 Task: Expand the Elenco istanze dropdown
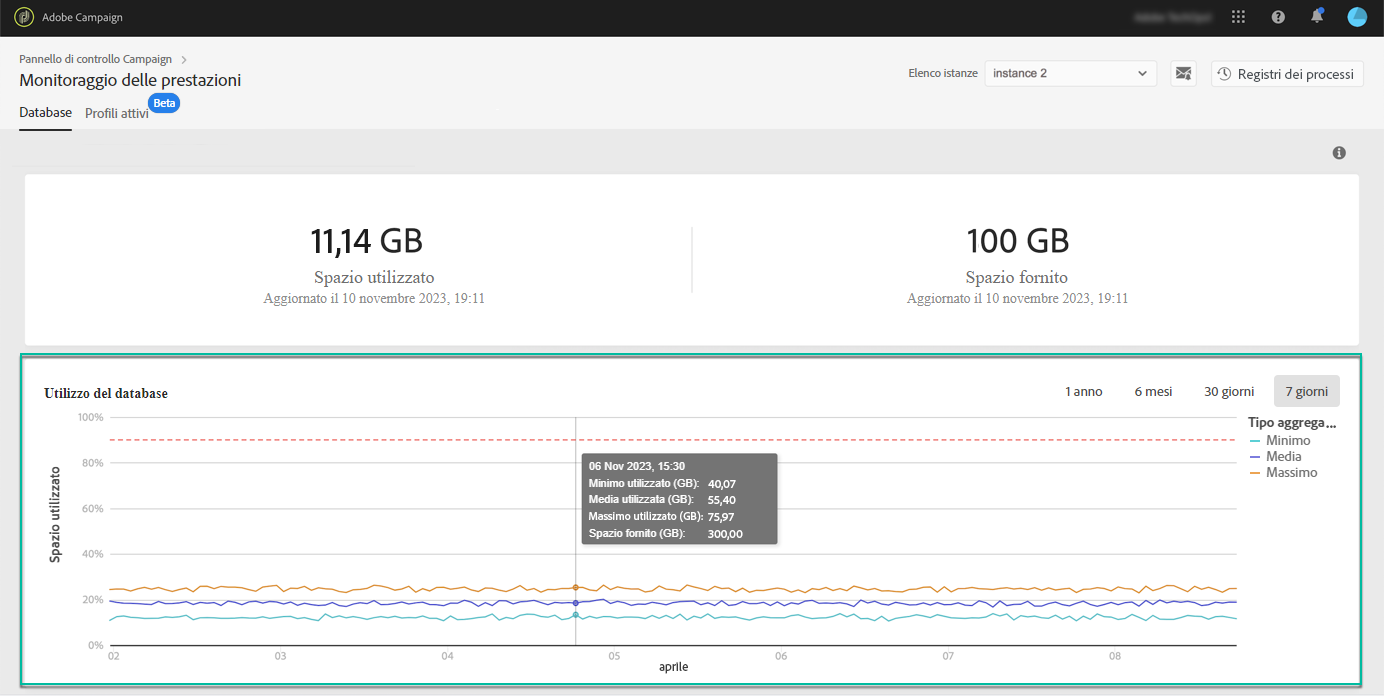1071,74
